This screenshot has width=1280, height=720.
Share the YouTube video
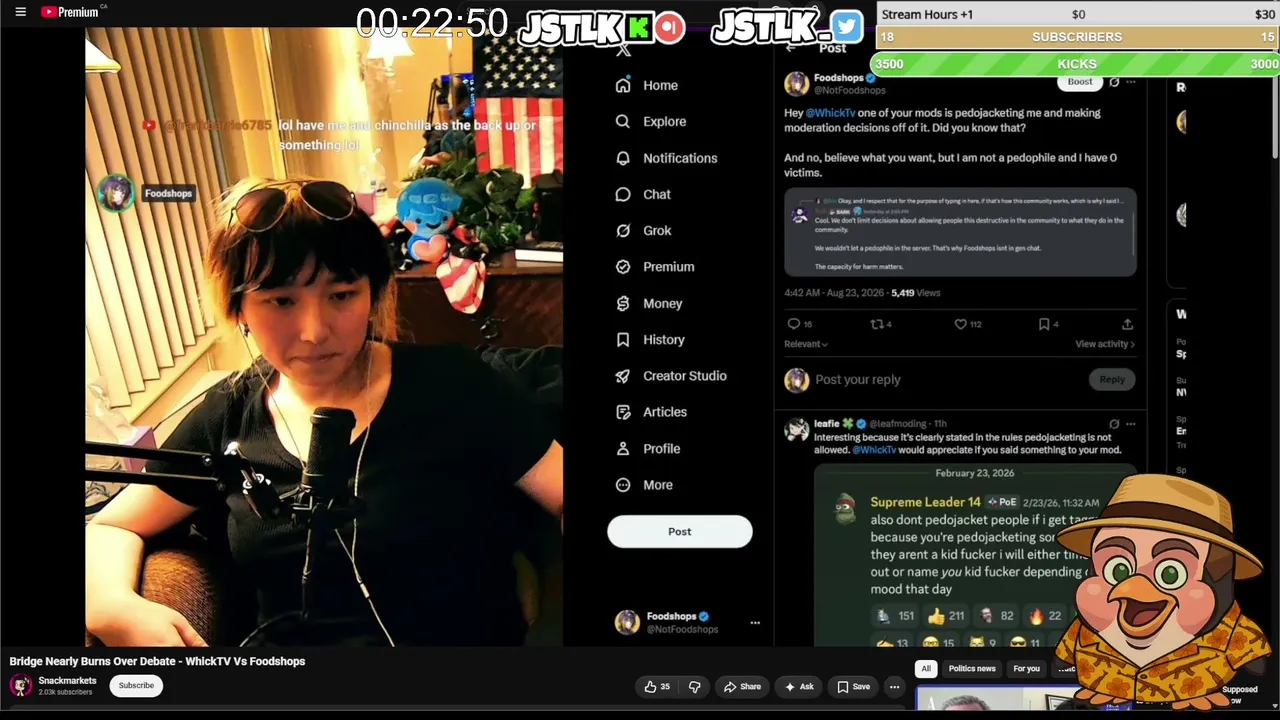(742, 687)
